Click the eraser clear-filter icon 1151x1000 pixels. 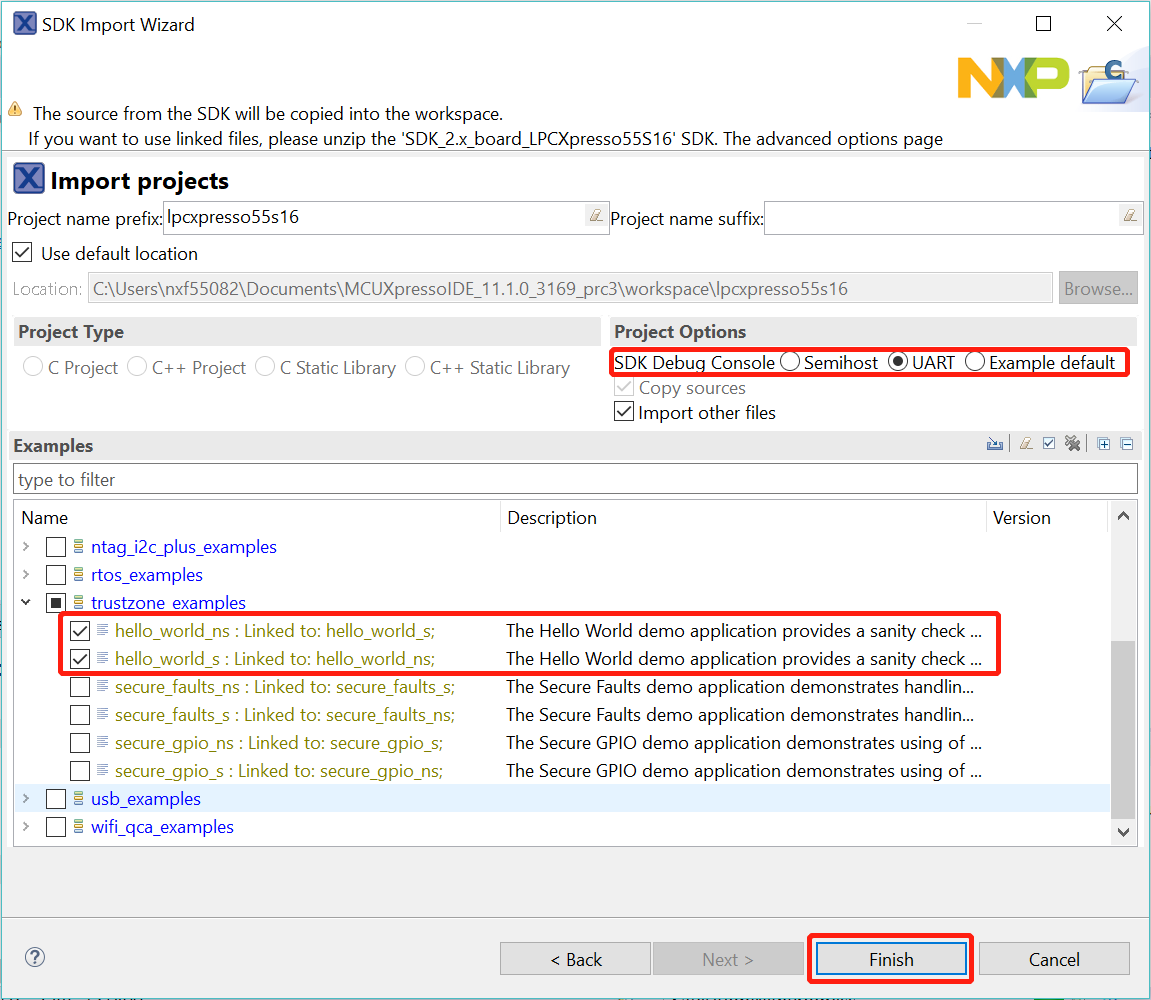point(1025,444)
